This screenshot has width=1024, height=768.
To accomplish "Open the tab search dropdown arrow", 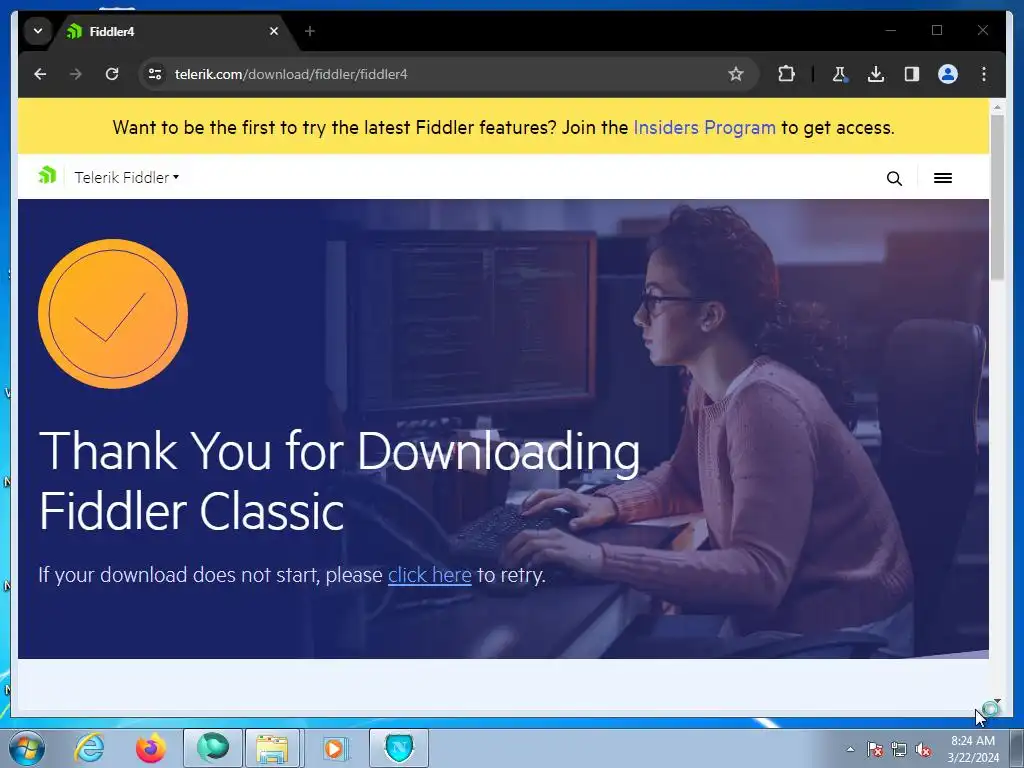I will (38, 31).
